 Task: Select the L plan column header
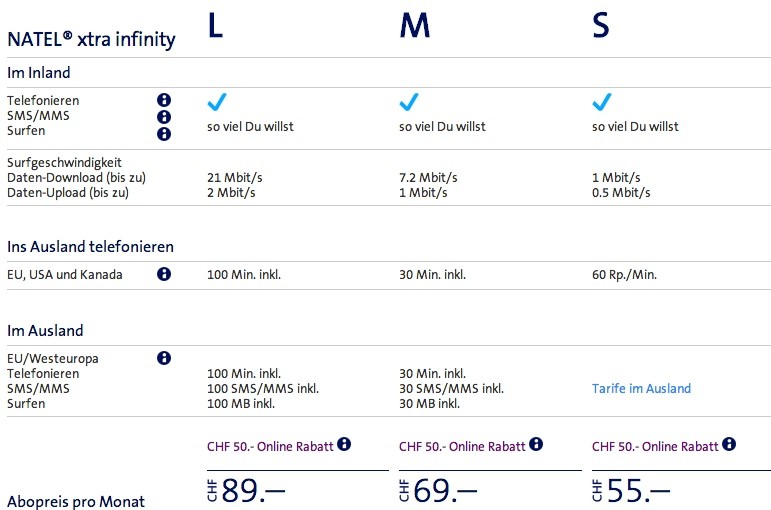(215, 27)
